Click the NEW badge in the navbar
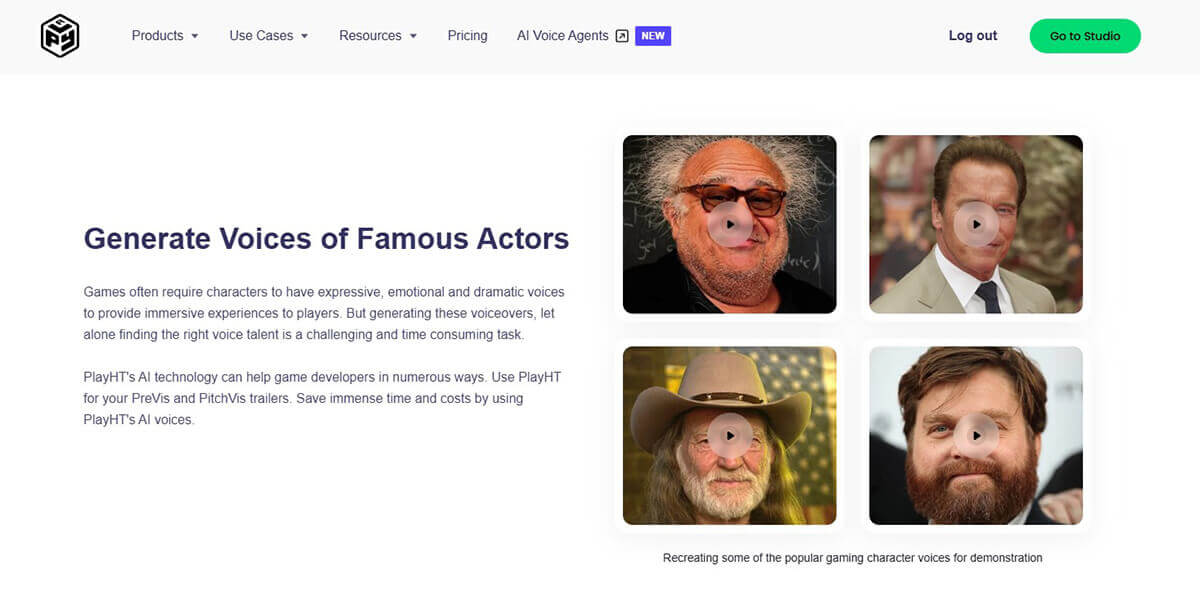This screenshot has width=1200, height=606. (653, 36)
